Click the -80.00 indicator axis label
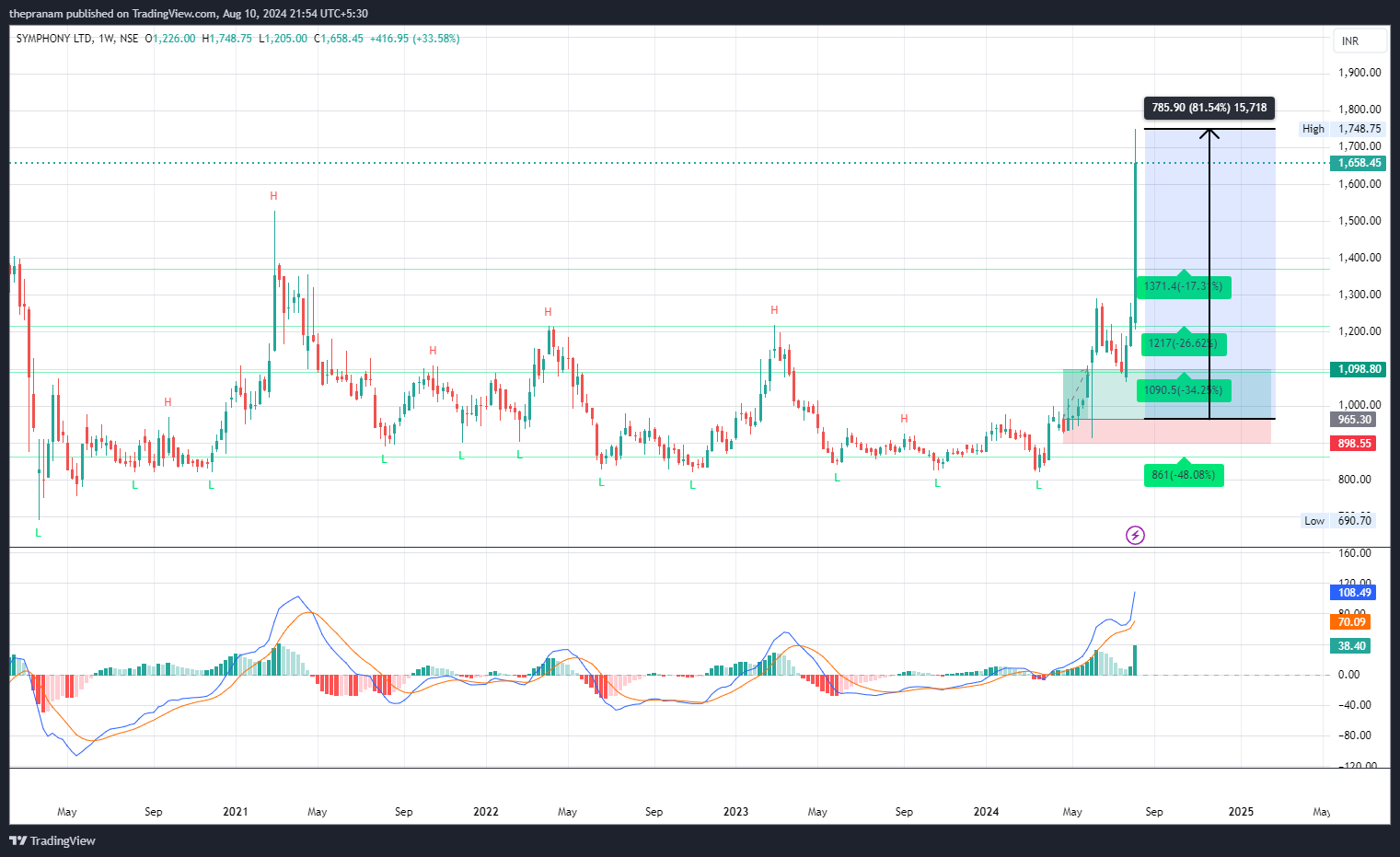This screenshot has height=857, width=1400. coord(1355,735)
